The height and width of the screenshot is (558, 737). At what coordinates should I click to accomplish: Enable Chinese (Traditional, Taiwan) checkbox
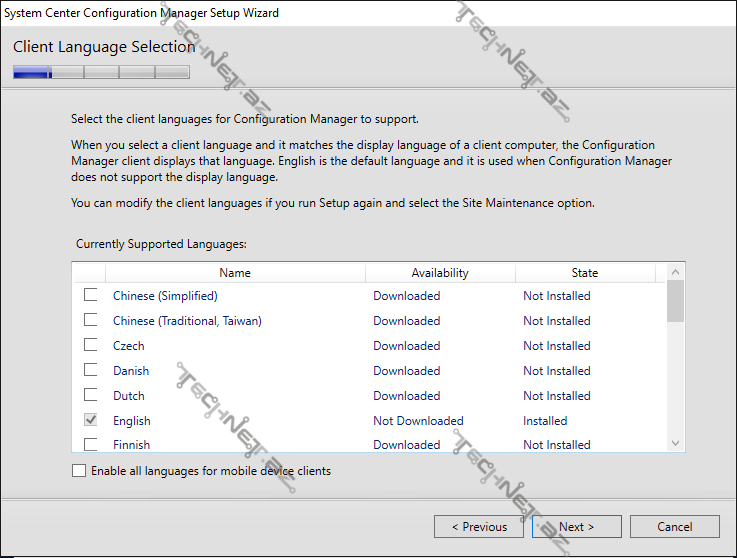pyautogui.click(x=91, y=320)
